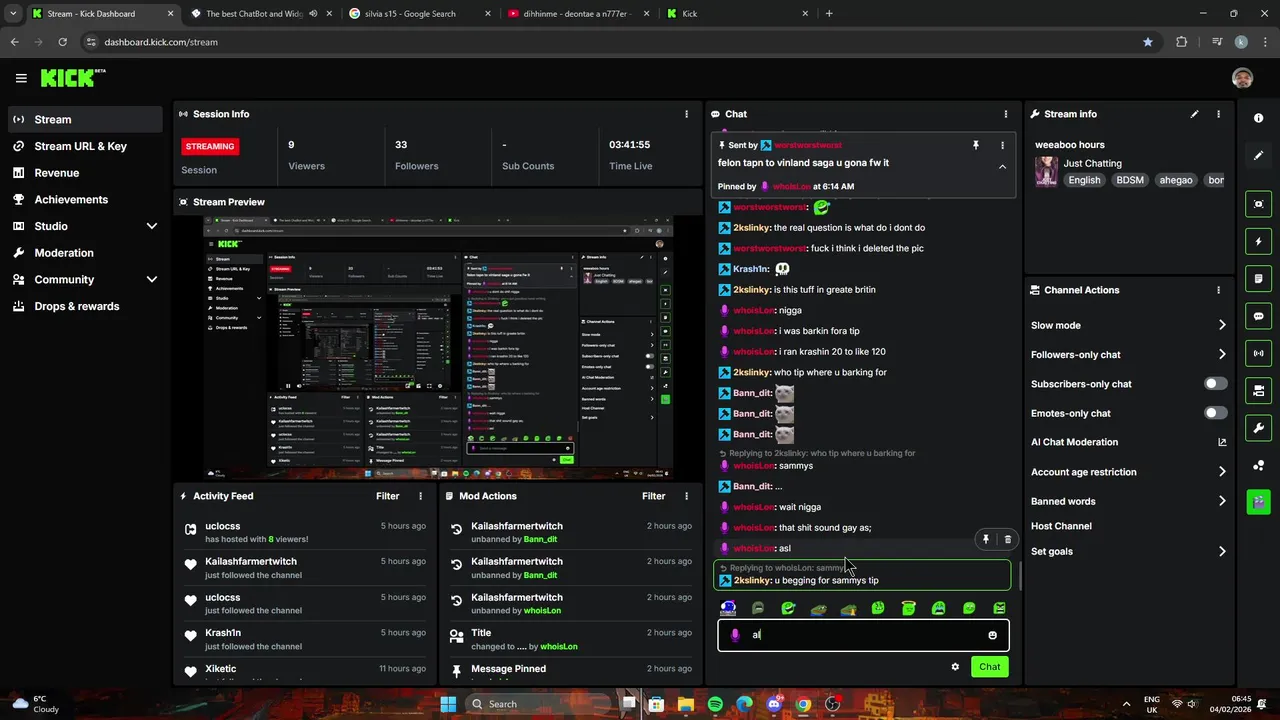Open the Stream info three-dot menu
The width and height of the screenshot is (1280, 720).
click(1218, 114)
